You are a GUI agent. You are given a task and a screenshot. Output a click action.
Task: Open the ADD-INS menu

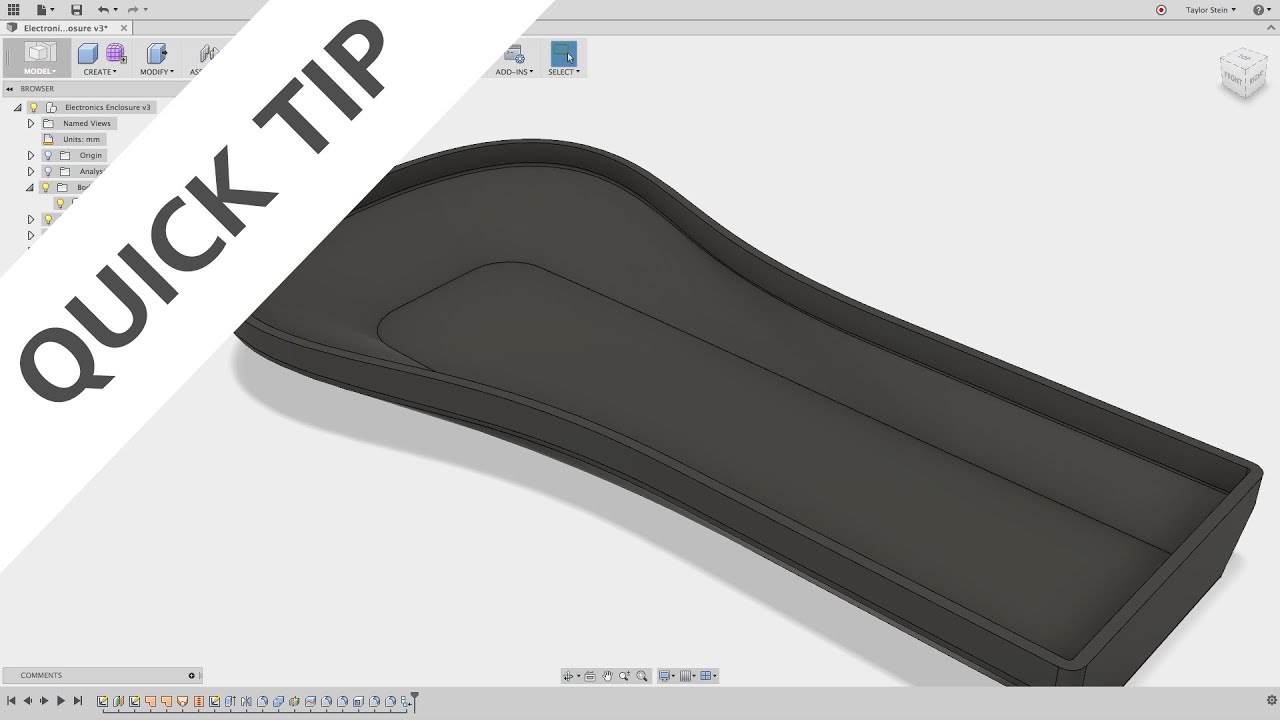[514, 72]
